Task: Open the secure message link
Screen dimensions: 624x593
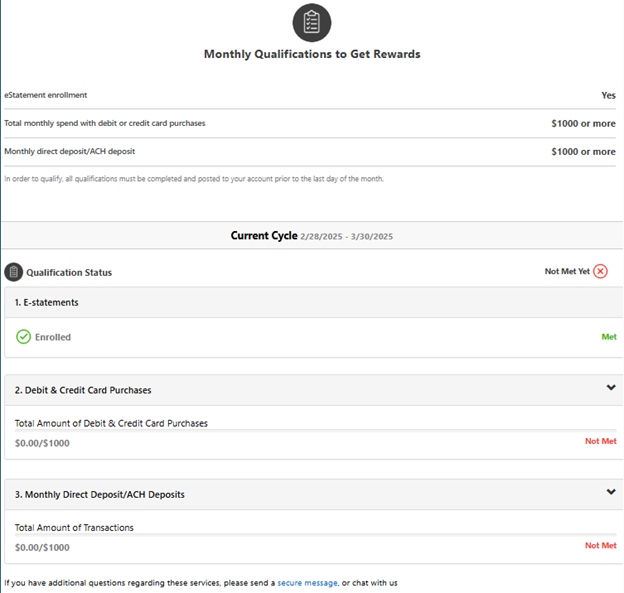Action: 307,582
